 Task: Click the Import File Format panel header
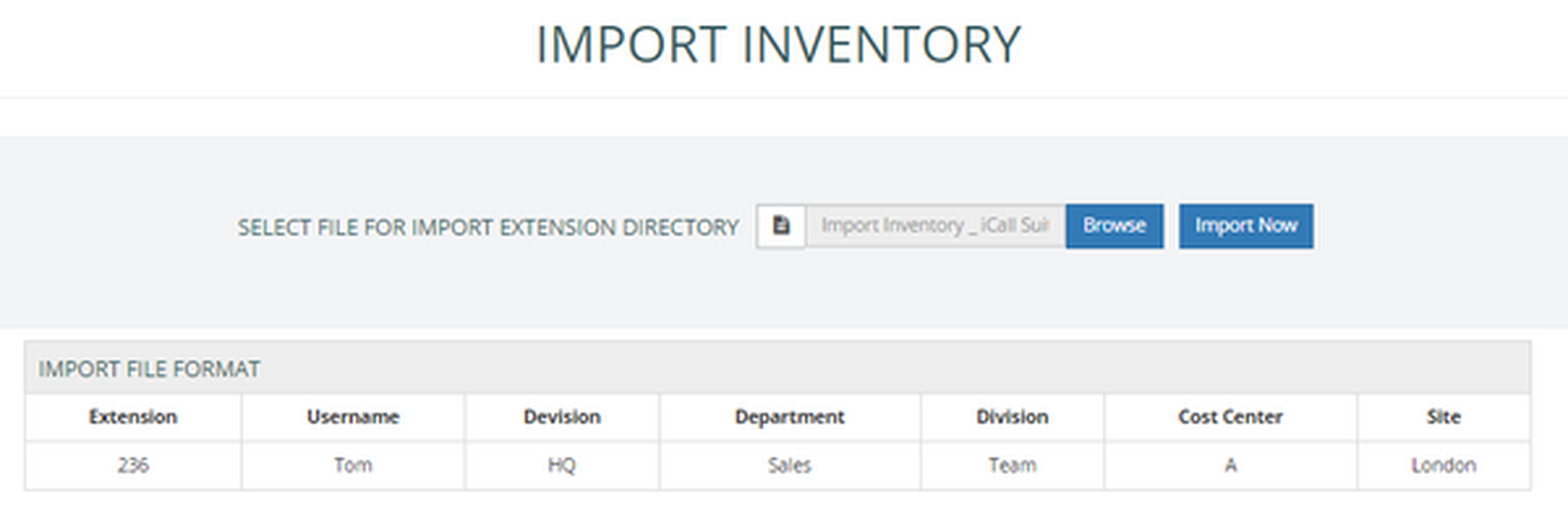pyautogui.click(x=149, y=368)
